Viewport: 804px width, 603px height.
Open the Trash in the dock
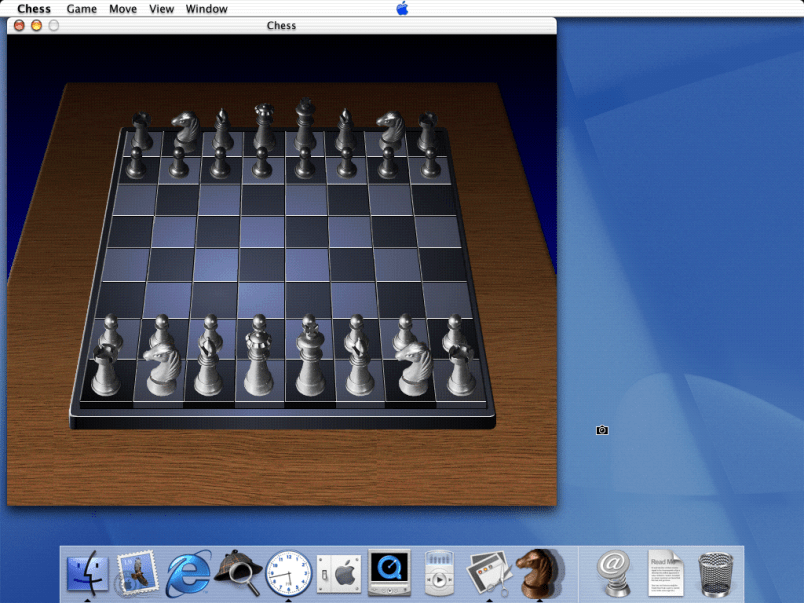[716, 573]
